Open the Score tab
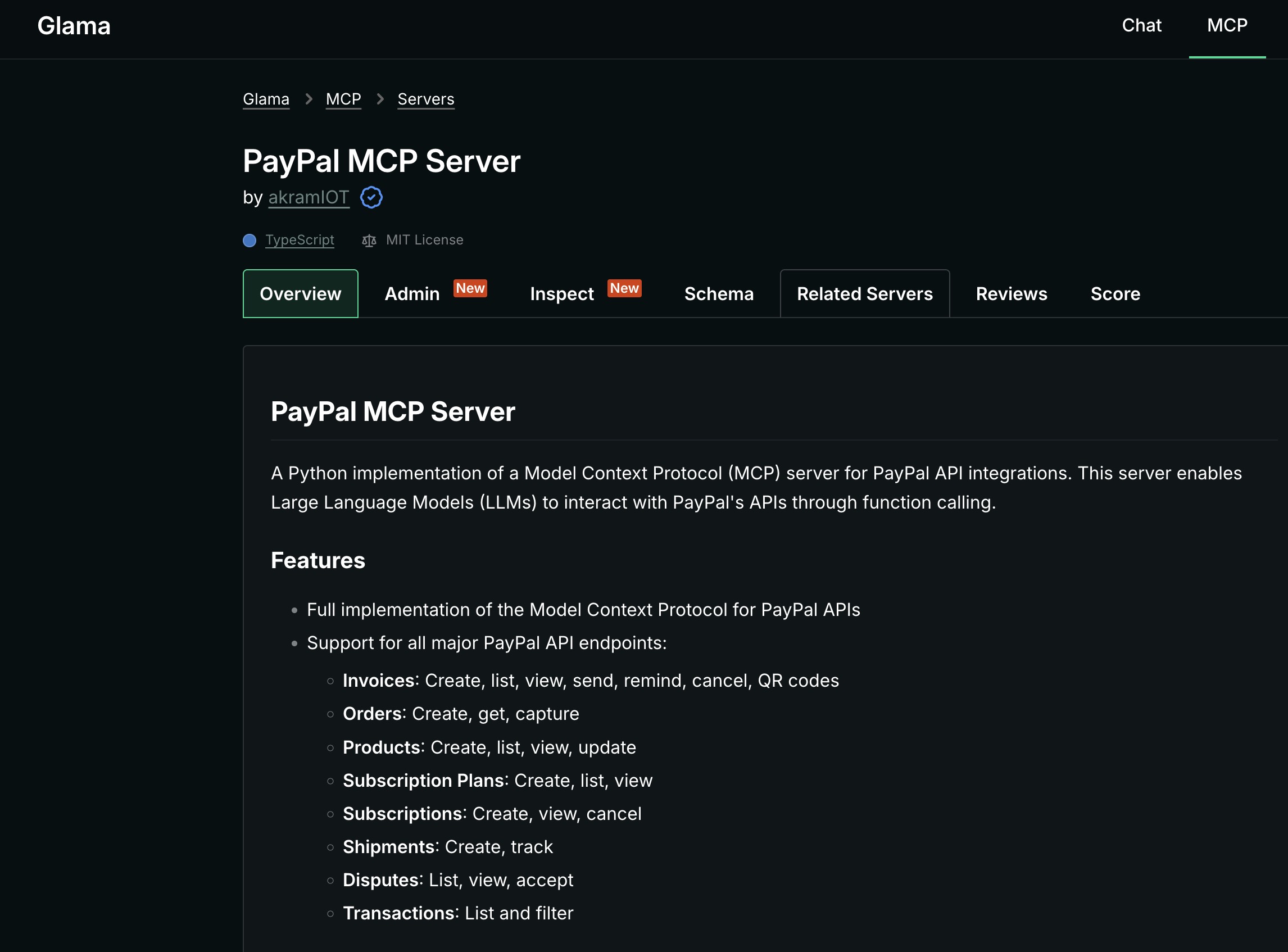 [x=1115, y=293]
